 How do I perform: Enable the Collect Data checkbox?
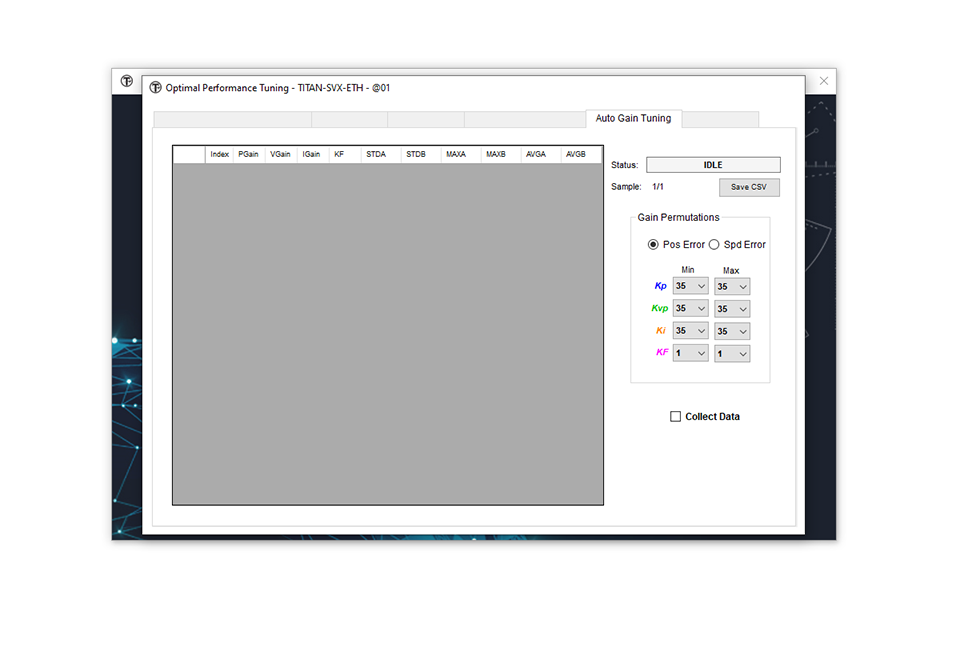[676, 417]
